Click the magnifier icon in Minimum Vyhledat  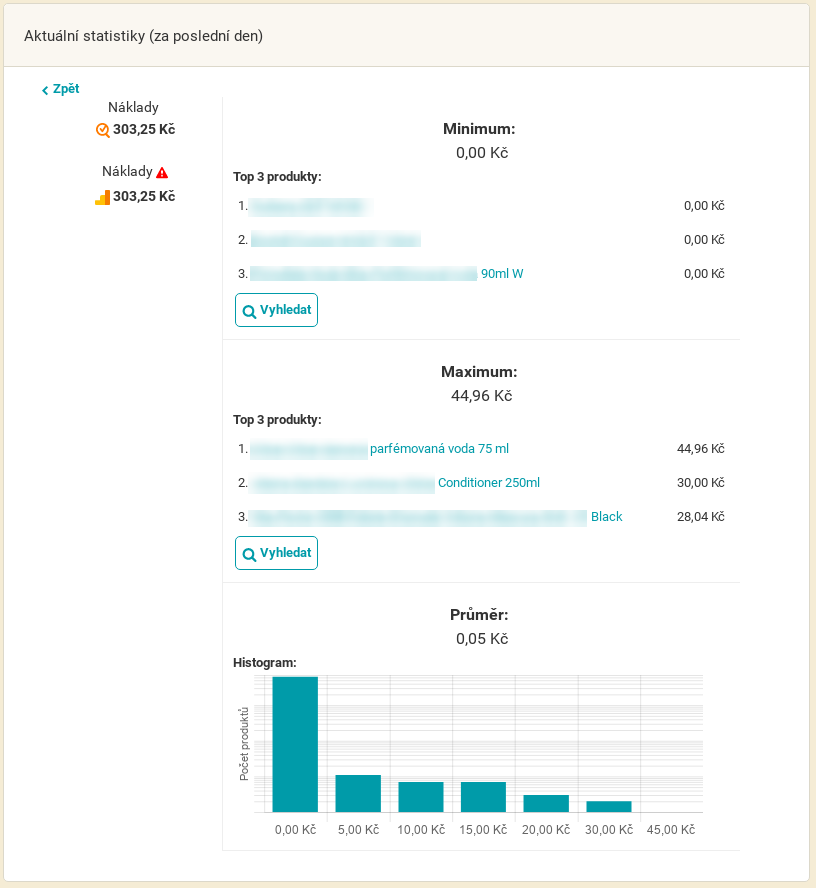click(249, 311)
